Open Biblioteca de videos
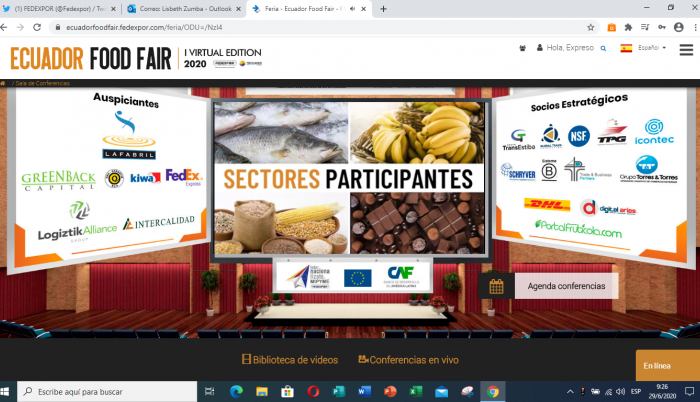The image size is (700, 402). (x=290, y=360)
